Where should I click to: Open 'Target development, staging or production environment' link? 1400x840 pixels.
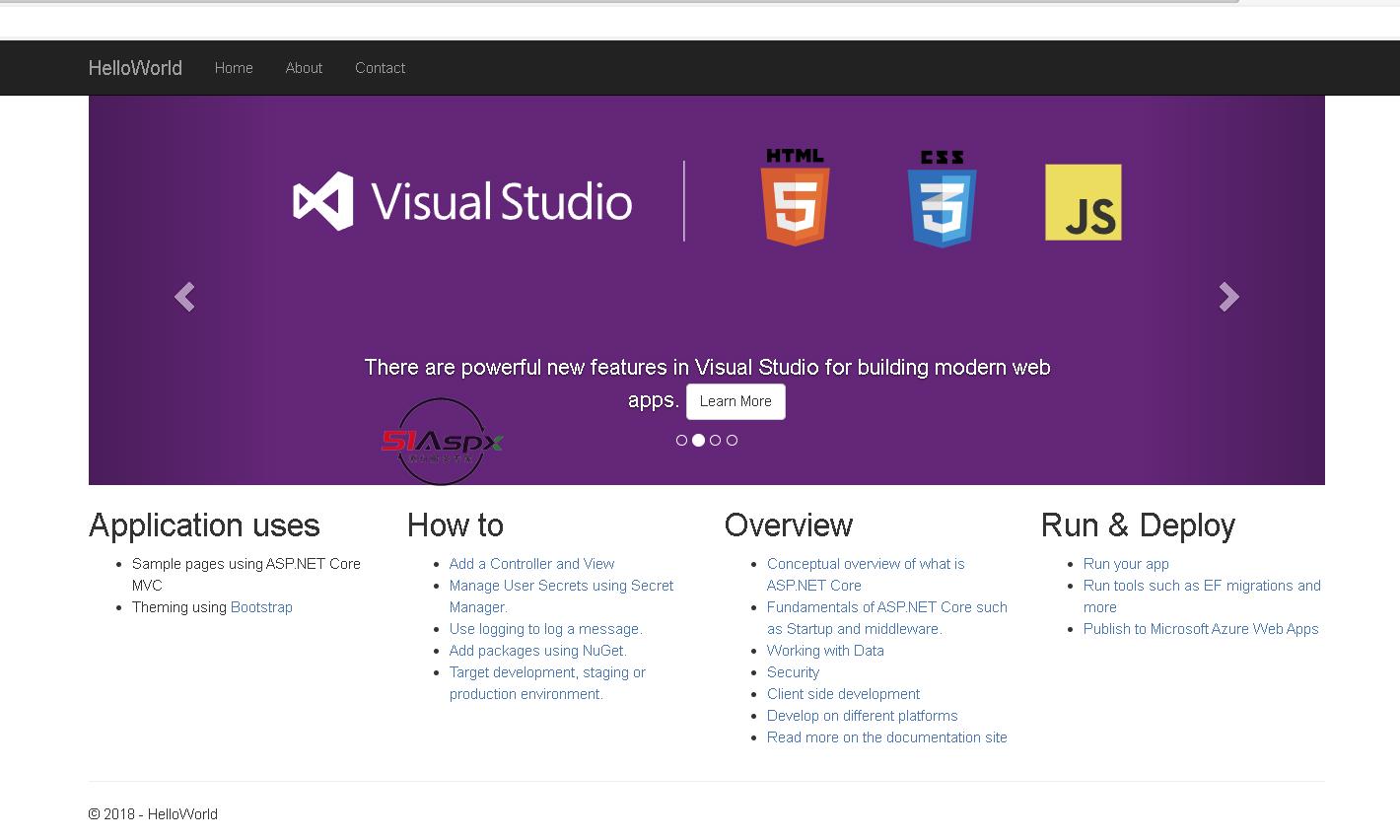[547, 683]
